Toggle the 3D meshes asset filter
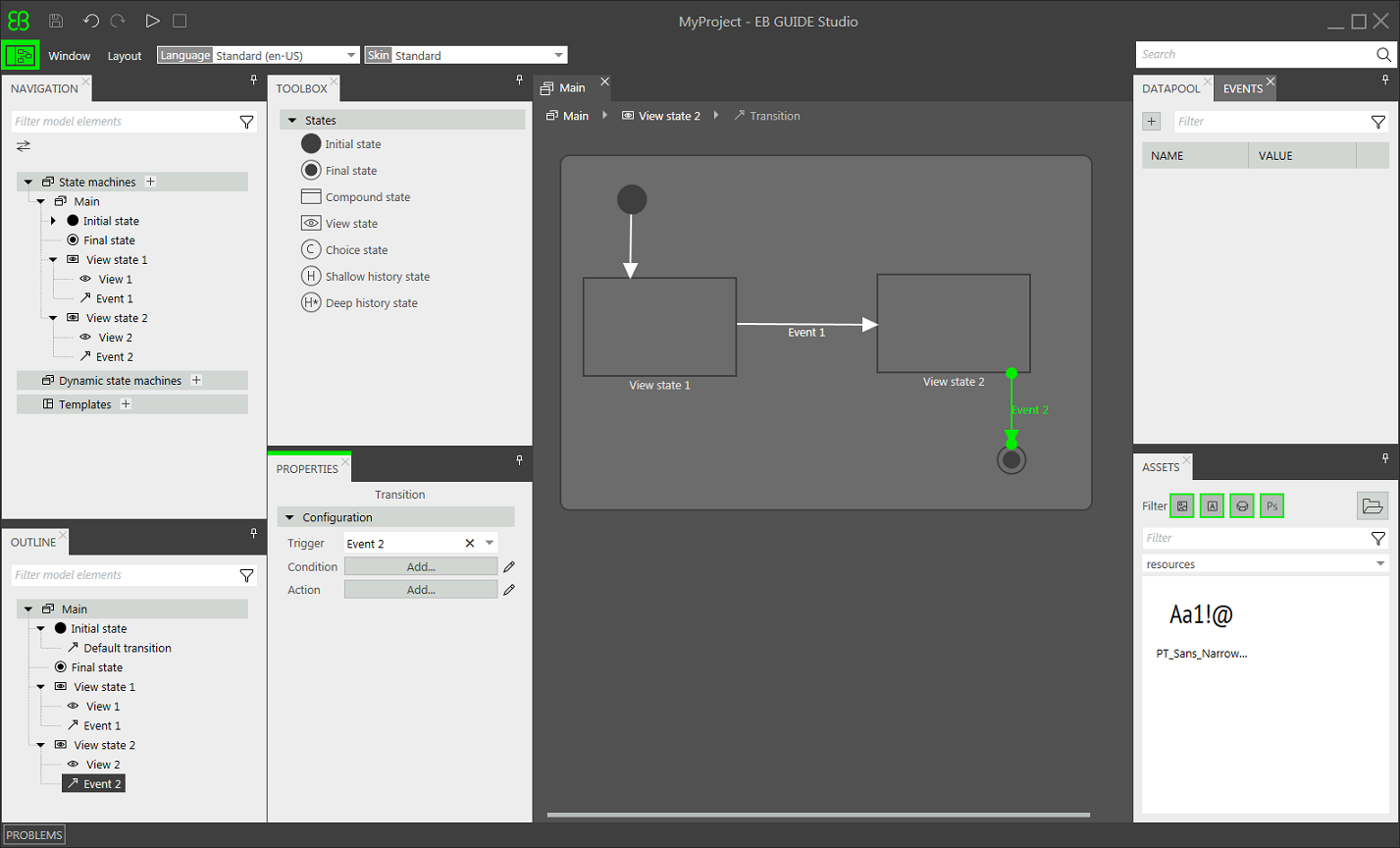Image resolution: width=1400 pixels, height=848 pixels. click(1242, 506)
